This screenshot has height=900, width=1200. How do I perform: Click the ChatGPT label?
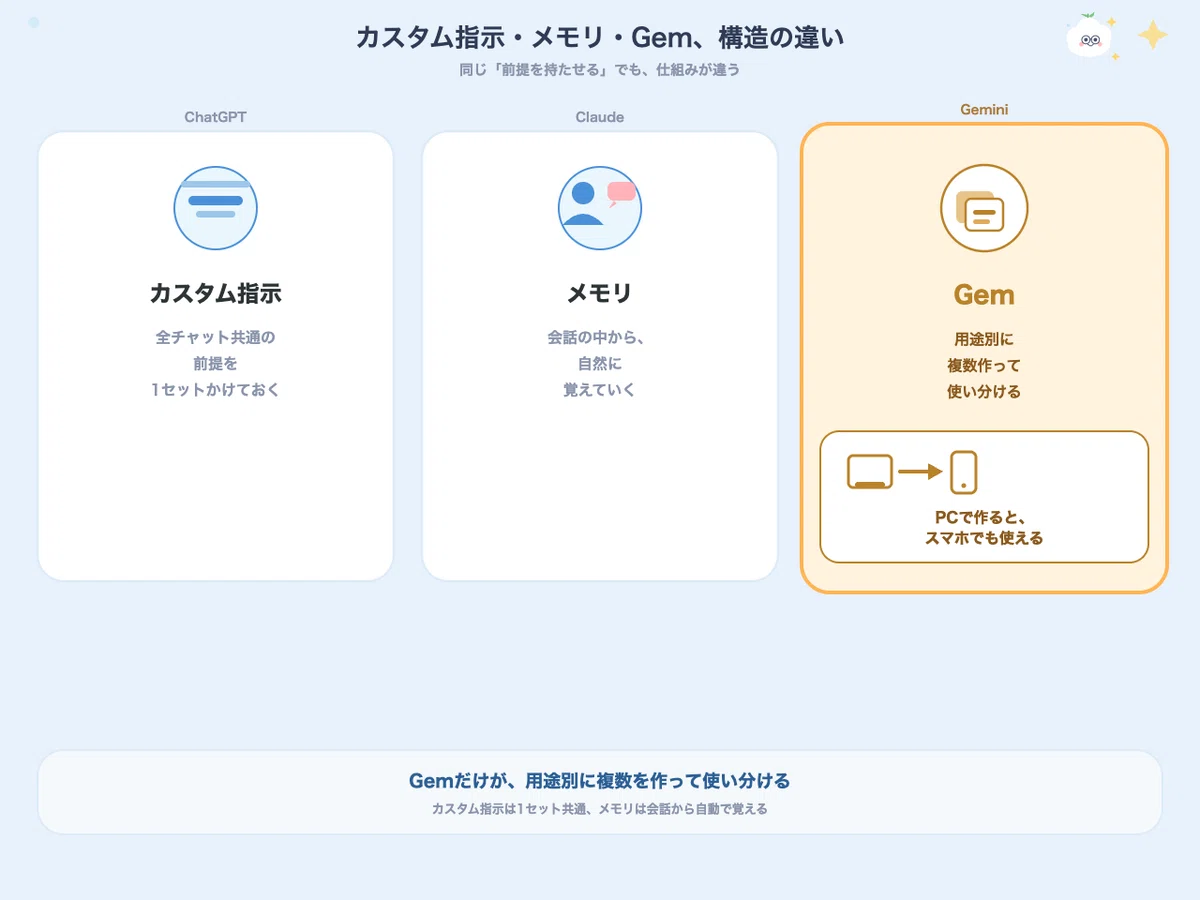[215, 117]
